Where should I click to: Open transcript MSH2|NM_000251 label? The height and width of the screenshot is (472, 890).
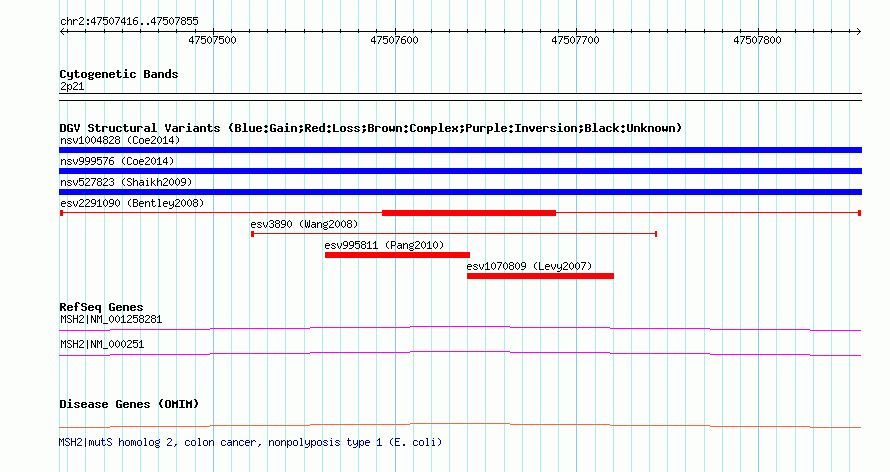pyautogui.click(x=102, y=344)
